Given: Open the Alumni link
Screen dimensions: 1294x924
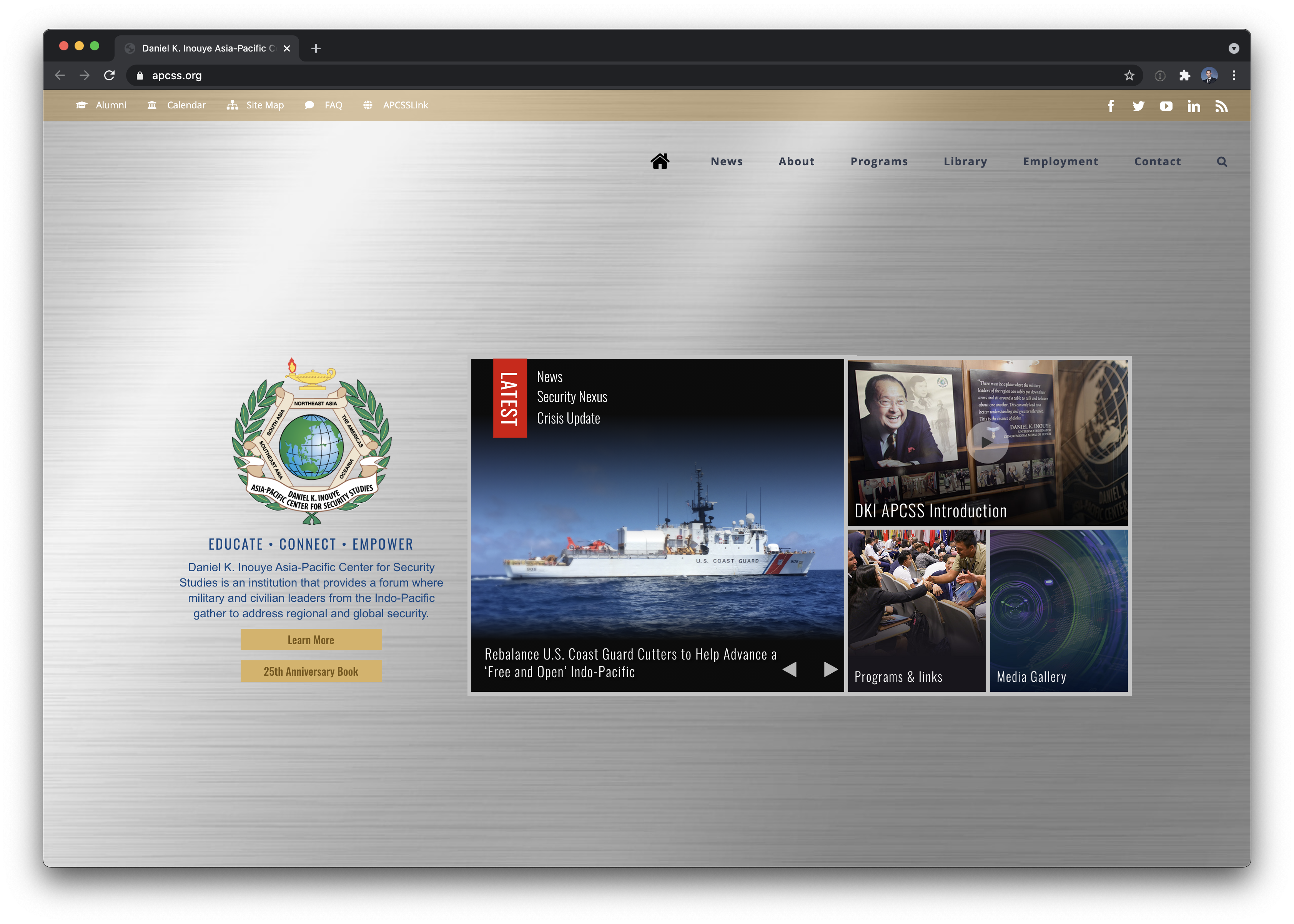Looking at the screenshot, I should (x=101, y=105).
